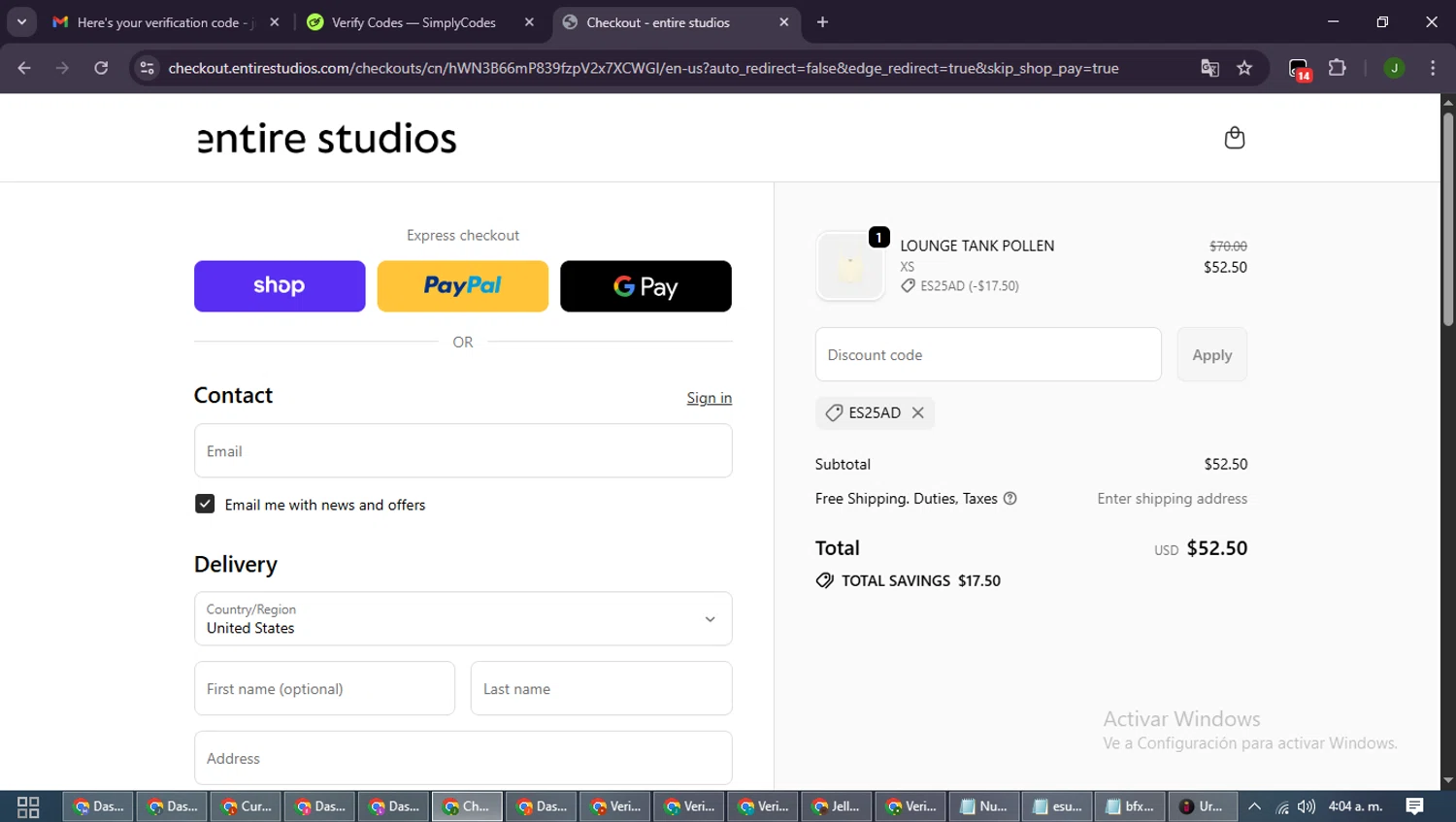Close the Gmail verification code tab
The height and width of the screenshot is (822, 1456).
tap(275, 22)
